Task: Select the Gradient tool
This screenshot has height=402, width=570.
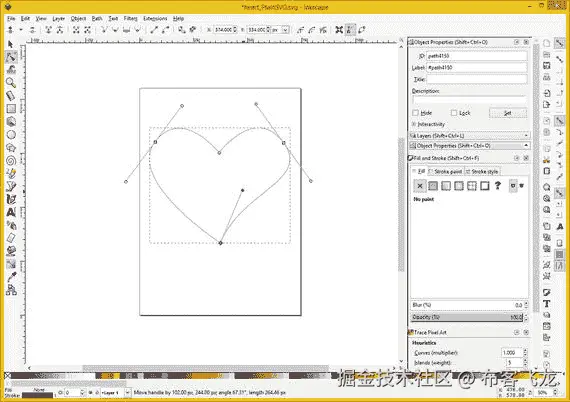Action: coord(11,264)
